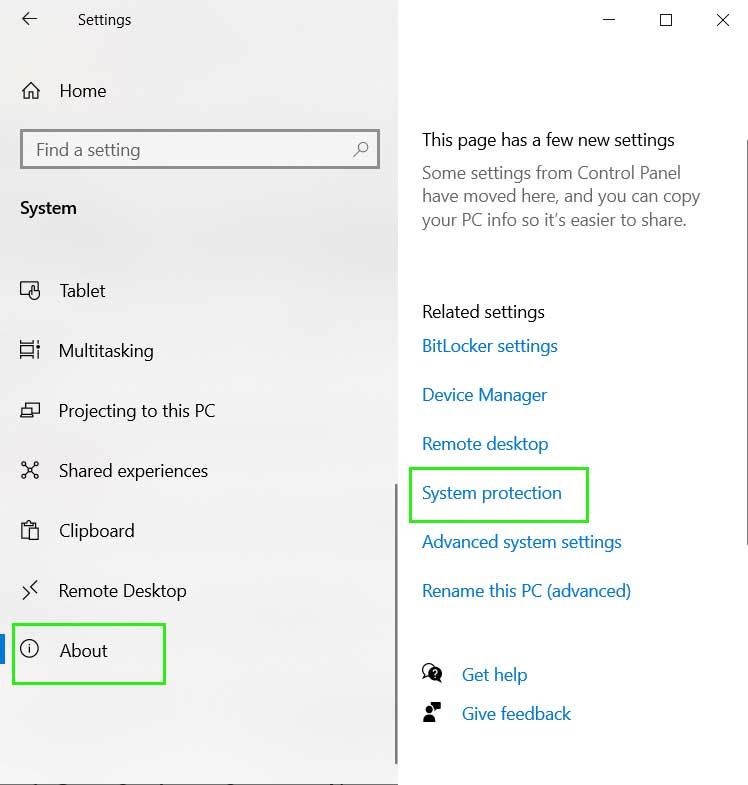Focus the Find a setting field
Screen dimensions: 748x785
click(200, 149)
